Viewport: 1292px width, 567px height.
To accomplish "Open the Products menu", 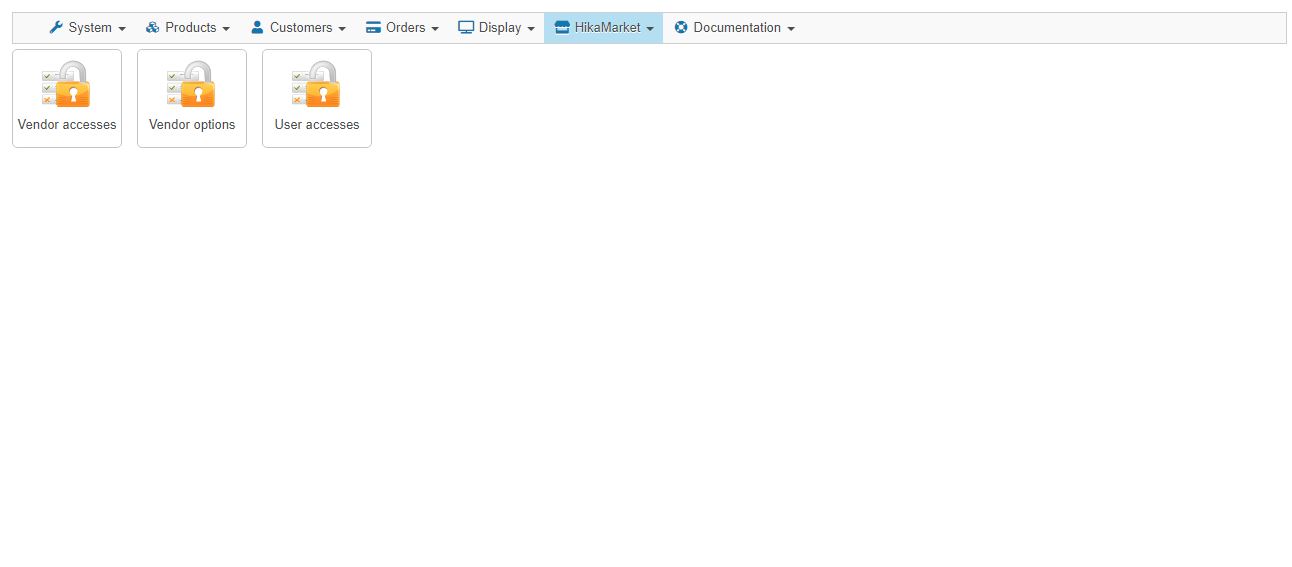I will coord(188,28).
